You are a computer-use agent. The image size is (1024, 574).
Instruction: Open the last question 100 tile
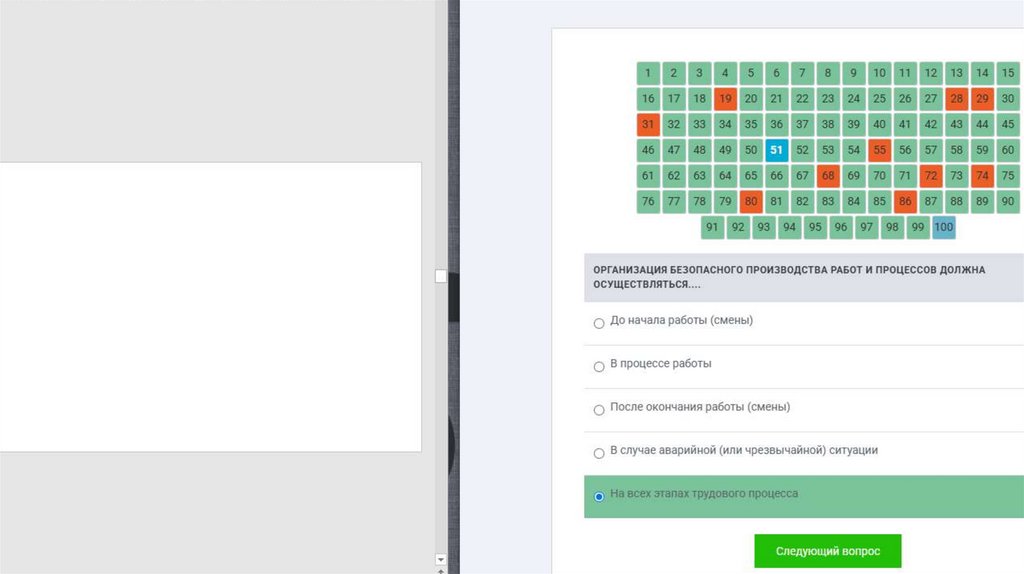point(943,227)
